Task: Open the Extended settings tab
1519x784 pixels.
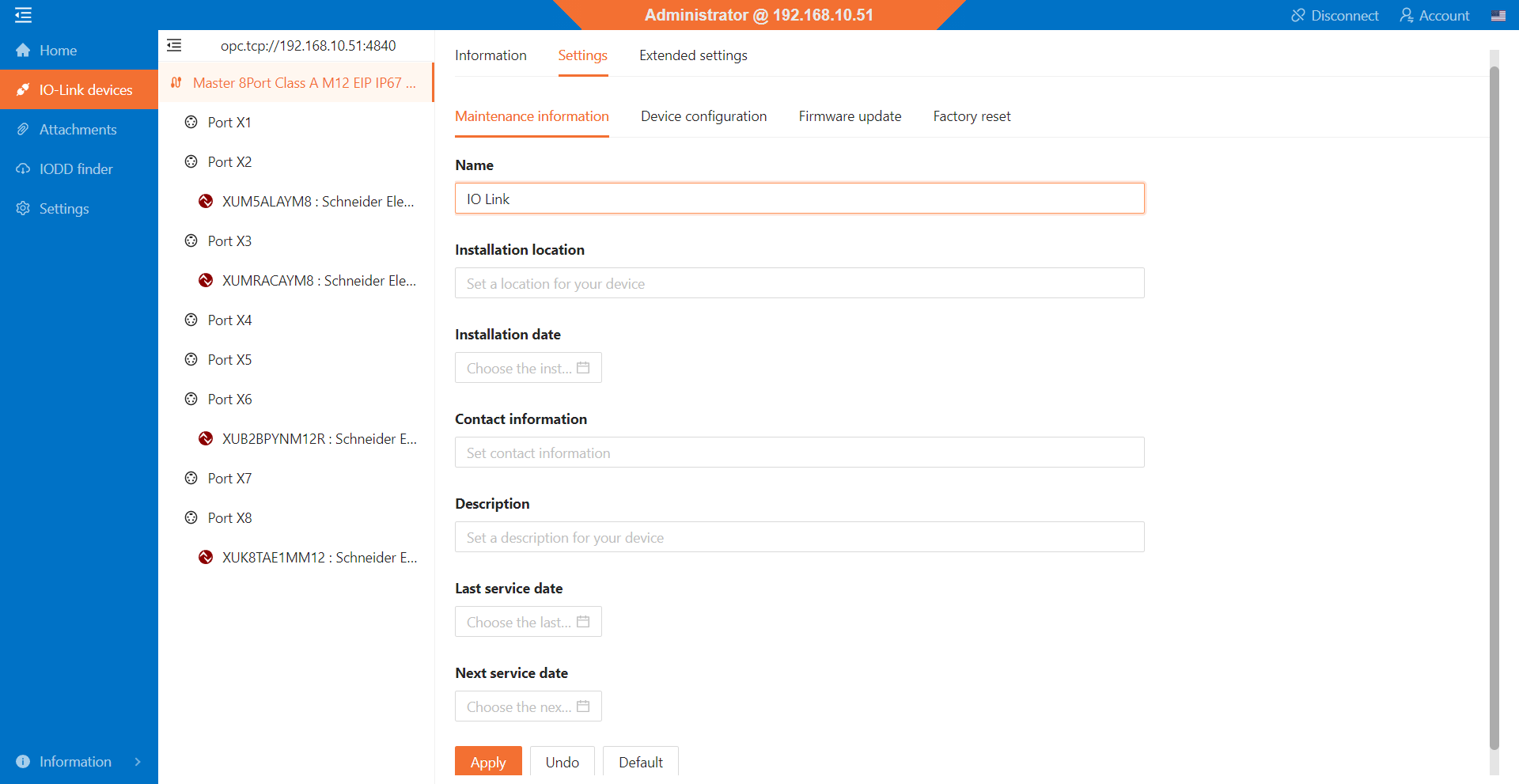Action: [693, 55]
